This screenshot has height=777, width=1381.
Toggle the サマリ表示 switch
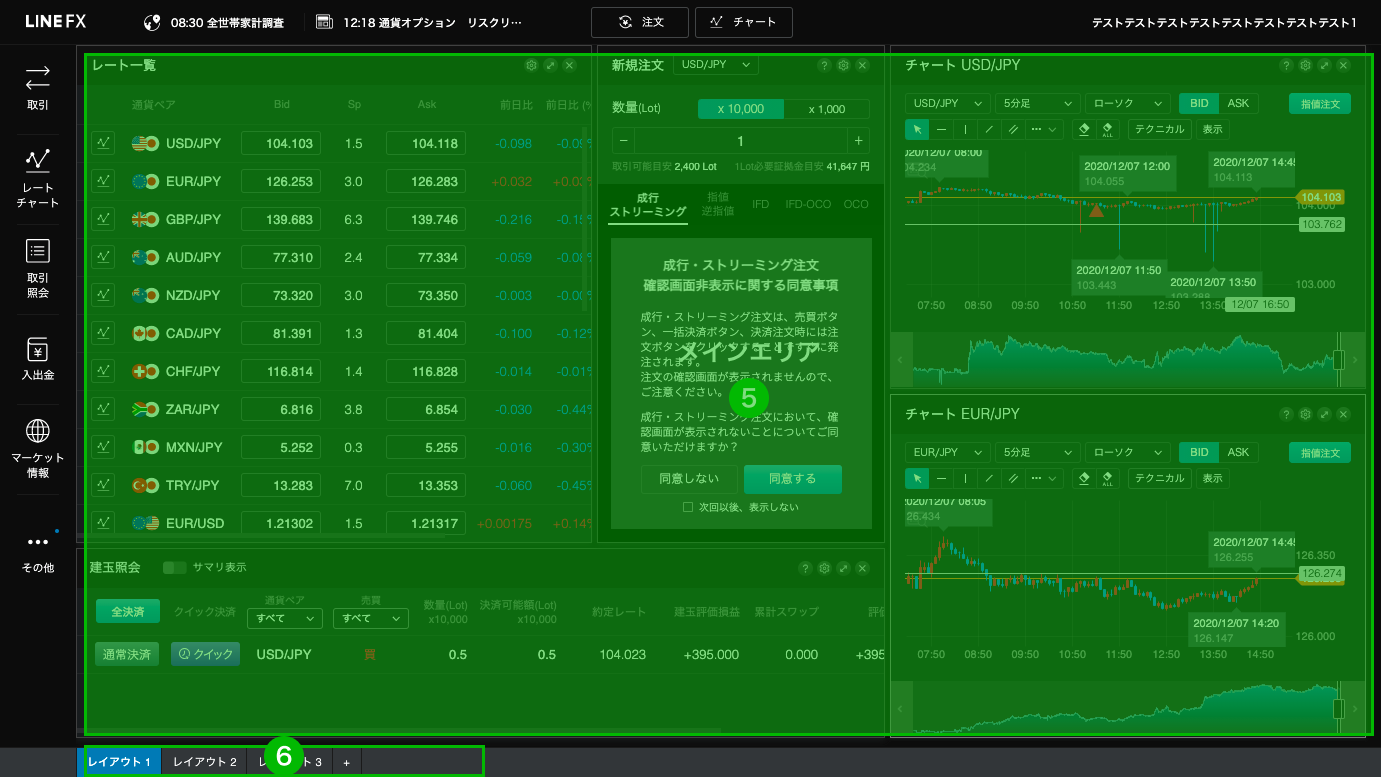(x=175, y=568)
